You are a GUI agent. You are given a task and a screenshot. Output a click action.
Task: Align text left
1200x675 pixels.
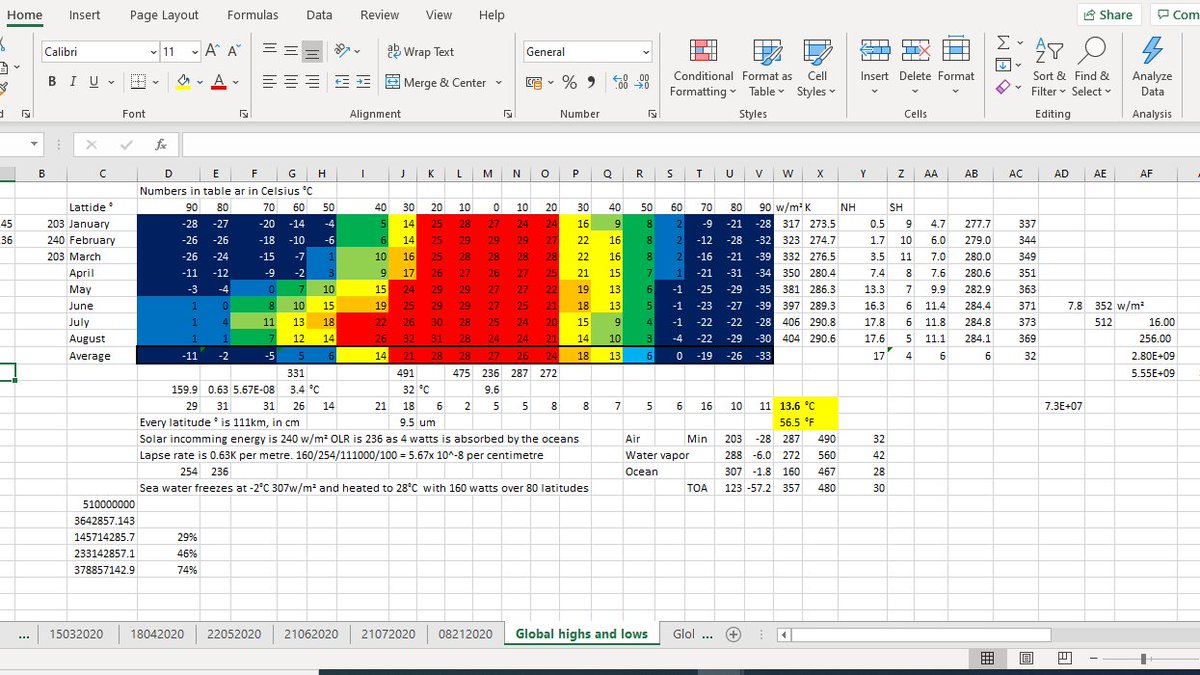271,83
